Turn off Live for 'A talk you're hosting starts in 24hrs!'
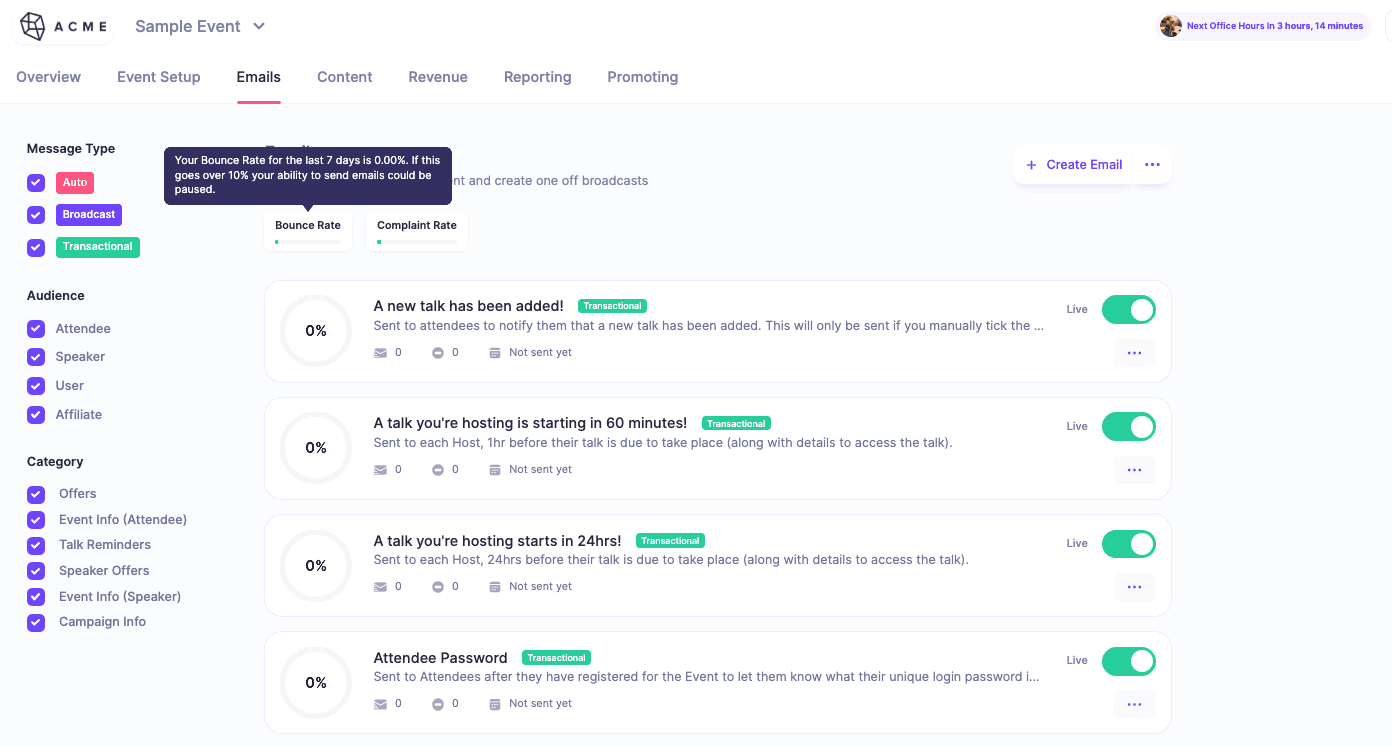Screen dimensions: 1392x746 coord(1128,544)
